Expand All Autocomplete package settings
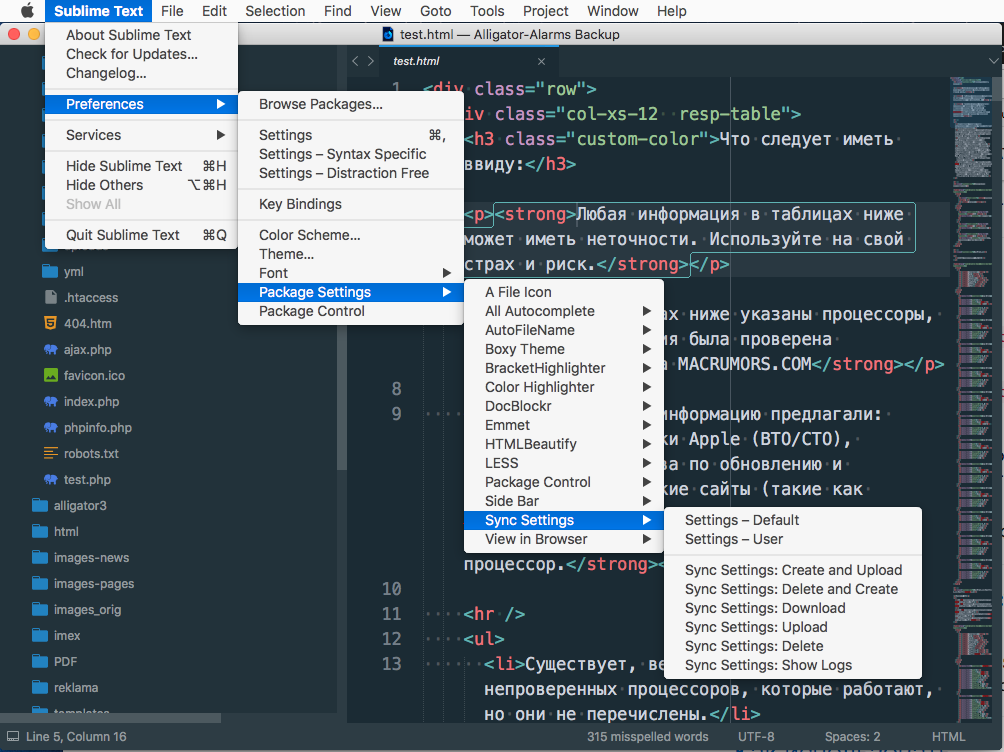Image resolution: width=1004 pixels, height=752 pixels. pyautogui.click(x=563, y=311)
